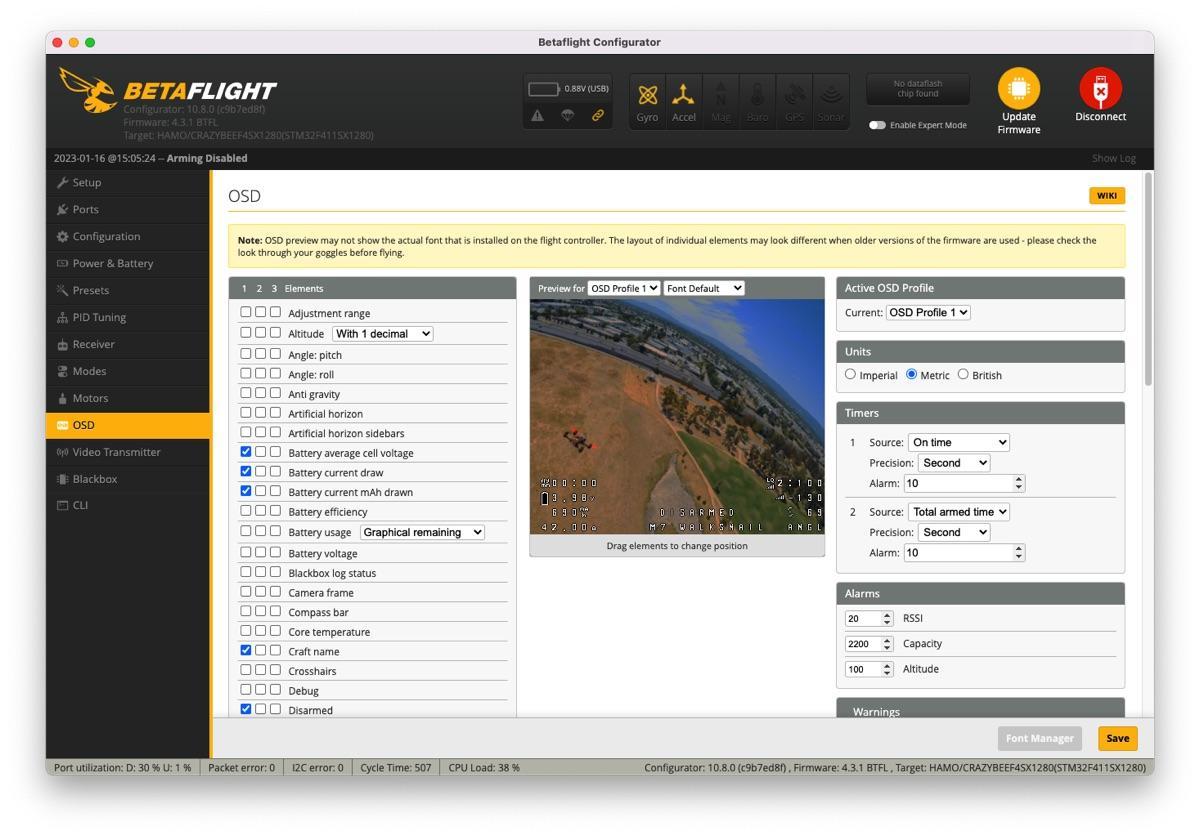Image resolution: width=1200 pixels, height=836 pixels.
Task: Open the Presets tab
Action: point(128,291)
